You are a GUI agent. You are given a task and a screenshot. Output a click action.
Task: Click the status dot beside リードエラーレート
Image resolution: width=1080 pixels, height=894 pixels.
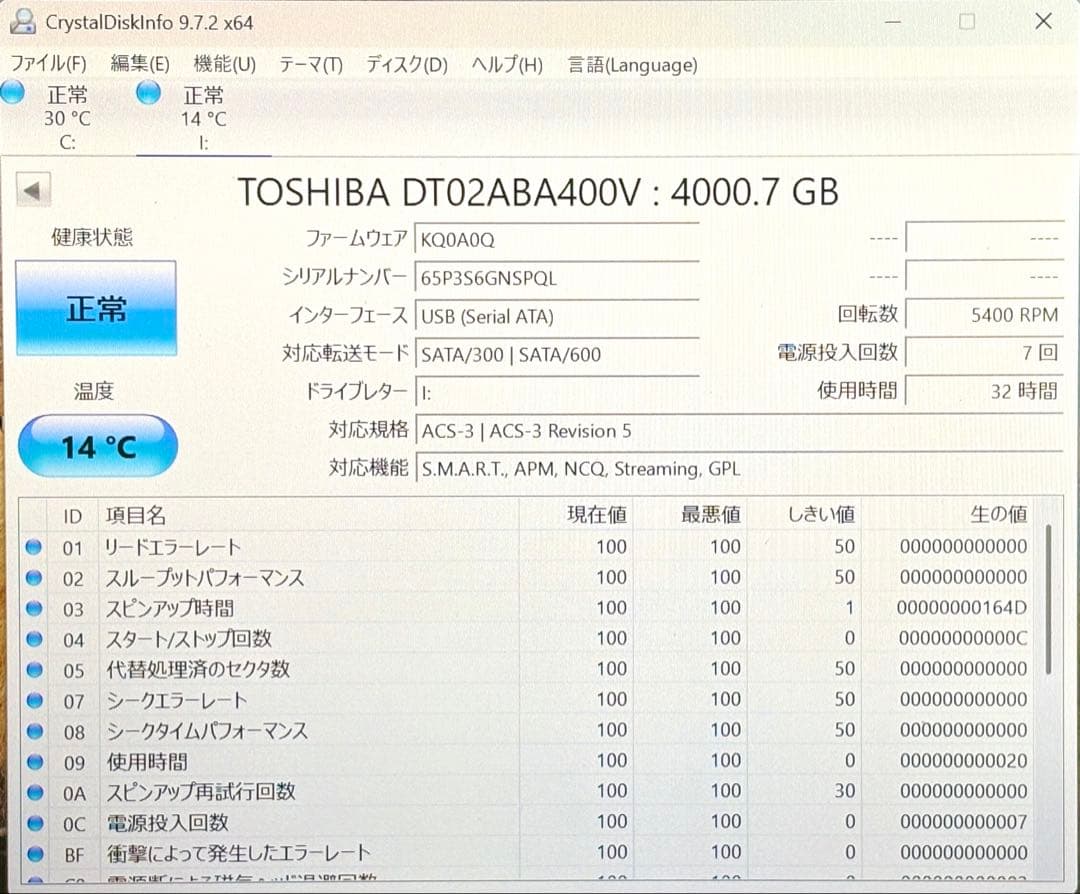(x=32, y=546)
